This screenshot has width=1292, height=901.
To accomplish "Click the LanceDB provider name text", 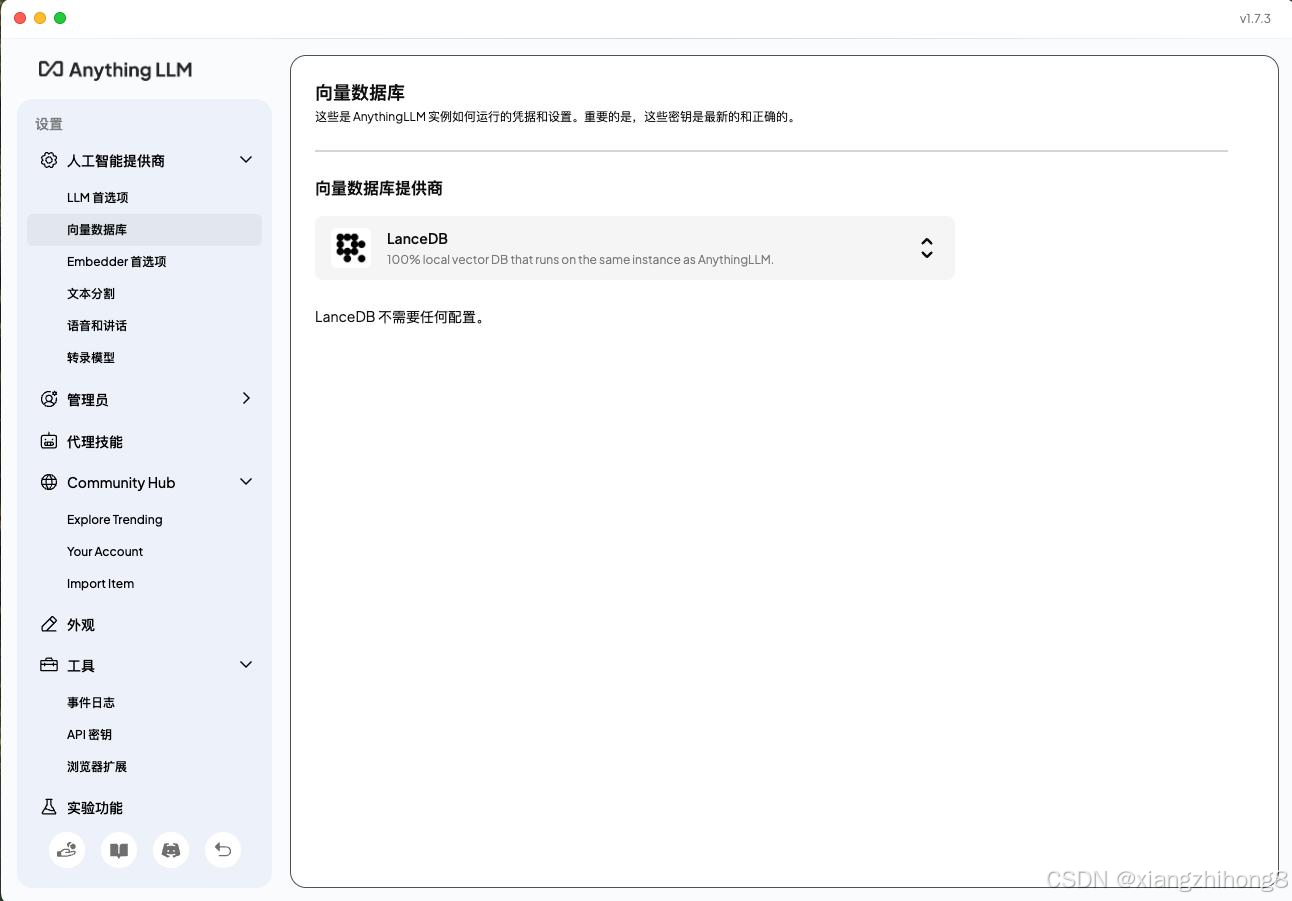I will [417, 239].
